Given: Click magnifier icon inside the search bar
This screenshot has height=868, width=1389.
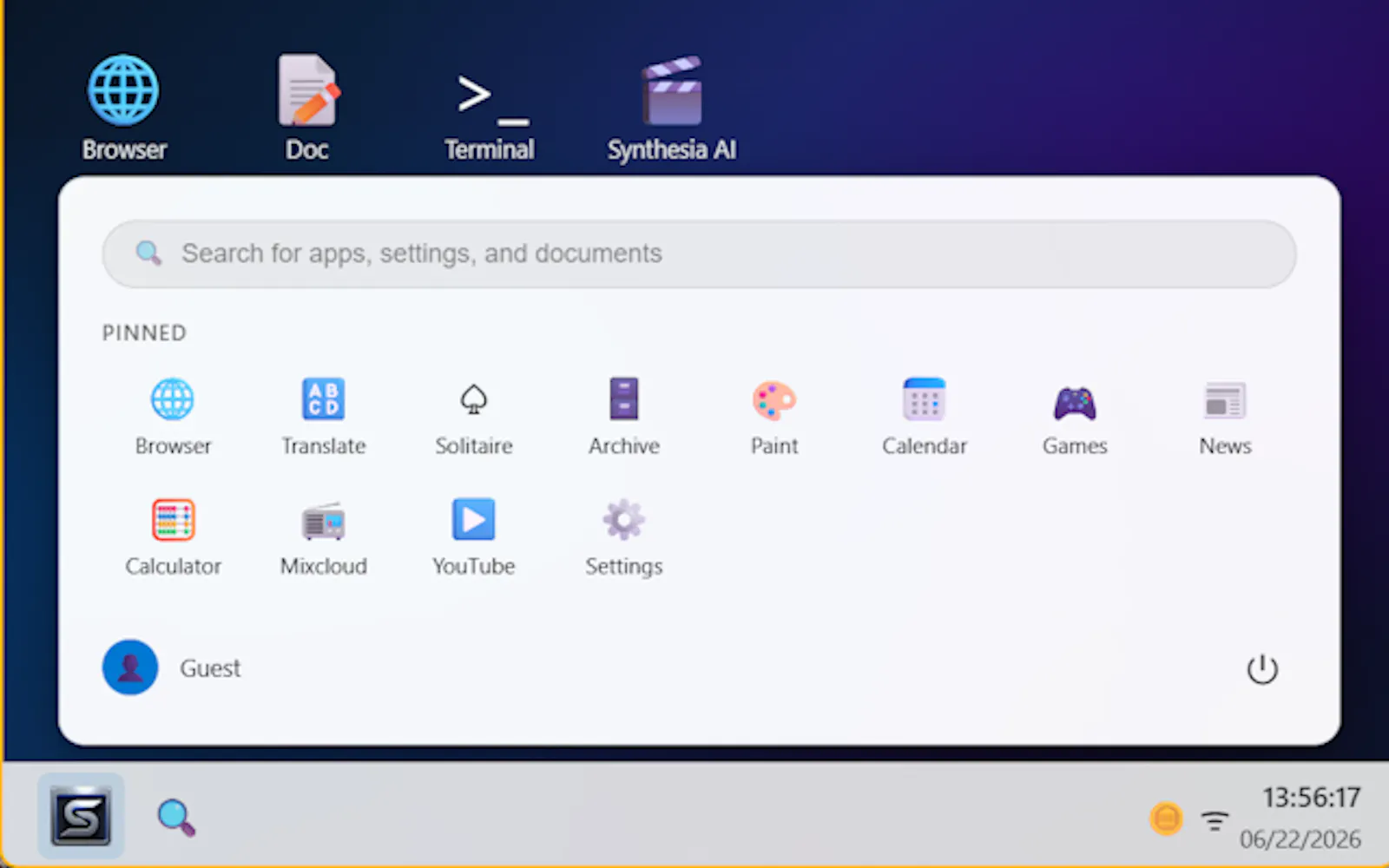Looking at the screenshot, I should click(x=148, y=253).
